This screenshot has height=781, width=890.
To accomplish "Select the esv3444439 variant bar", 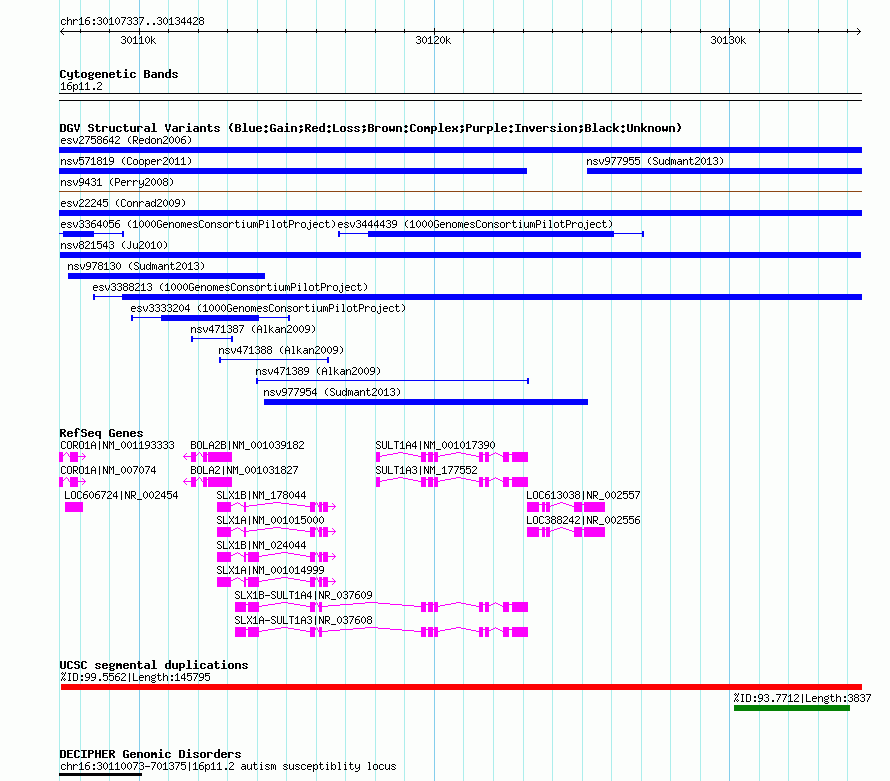I will coord(491,234).
